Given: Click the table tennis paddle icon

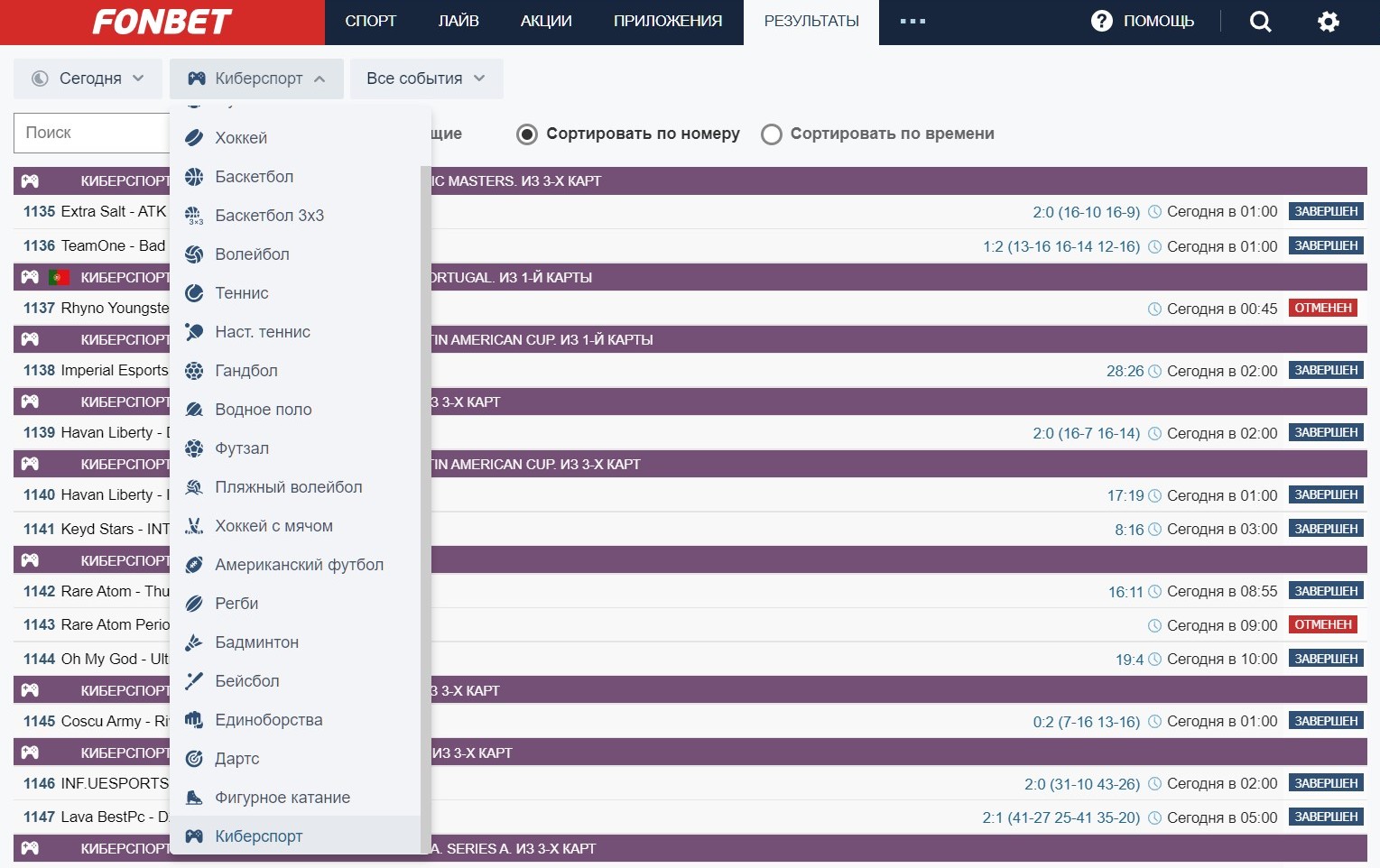Looking at the screenshot, I should [x=194, y=332].
